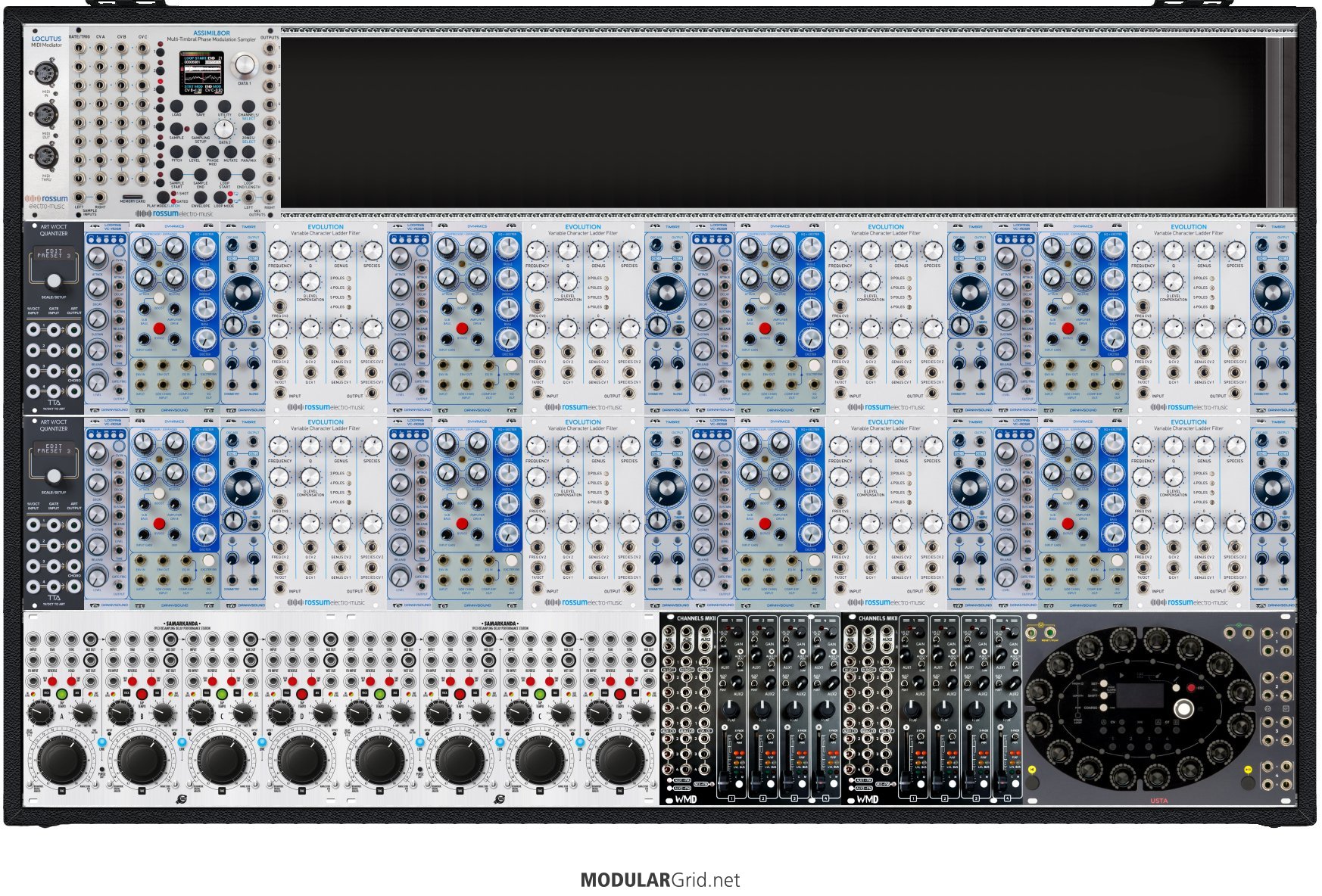Select the PAN/MIX button on the Assimil8or
Image resolution: width=1322 pixels, height=896 pixels.
coord(248,152)
